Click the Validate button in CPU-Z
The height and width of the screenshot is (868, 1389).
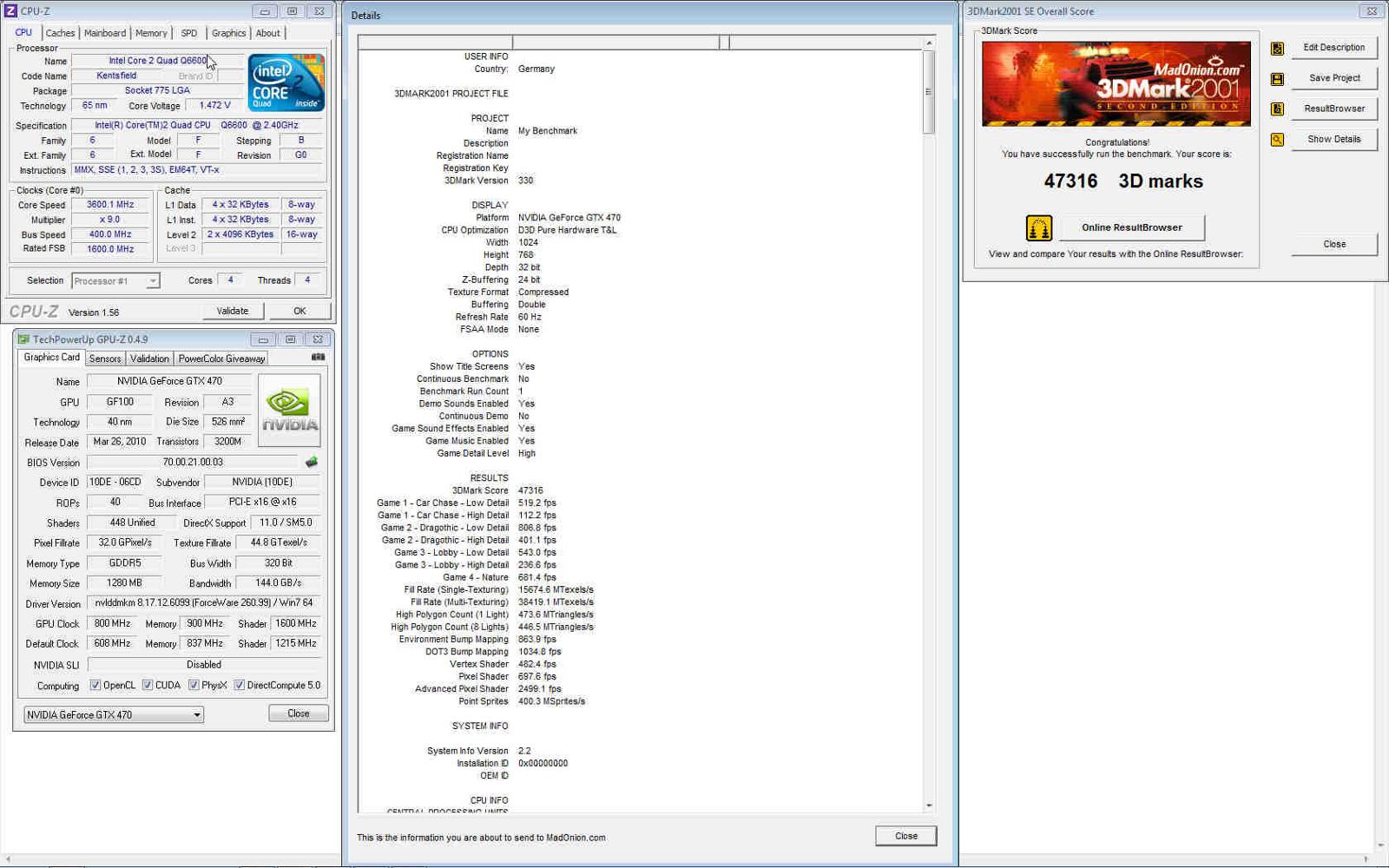pyautogui.click(x=233, y=311)
